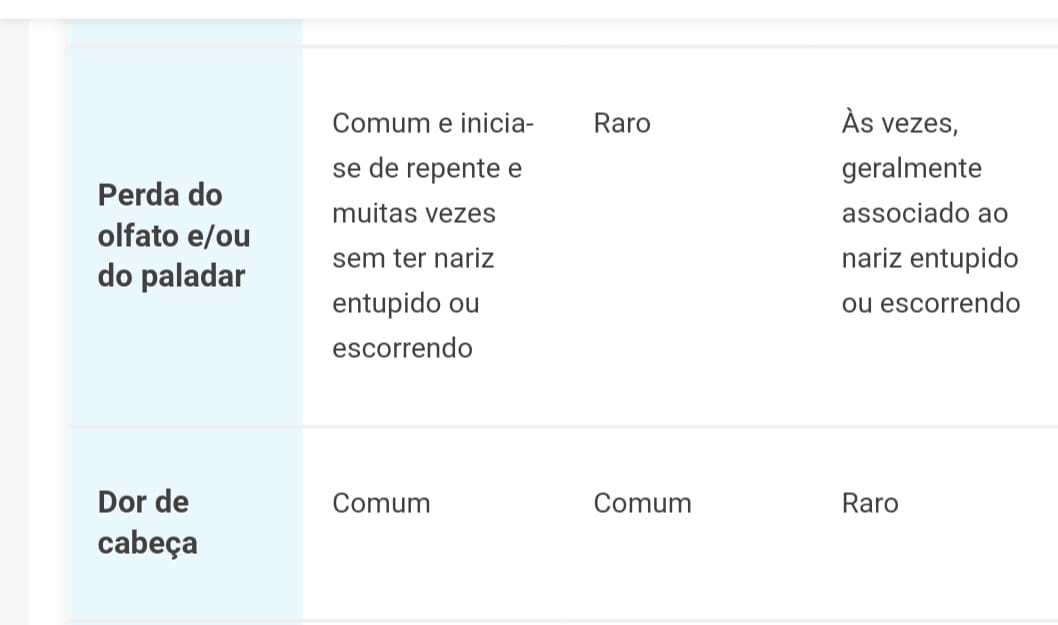The height and width of the screenshot is (625, 1058).
Task: Click the "ou escorrendo" text line
Action: [930, 303]
